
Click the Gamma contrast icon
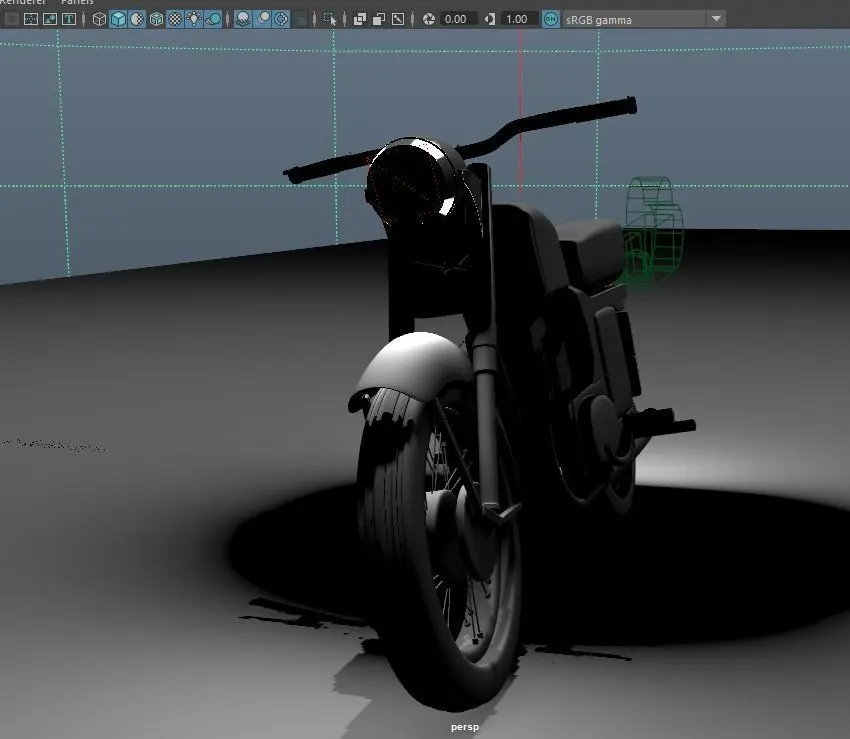(x=490, y=20)
